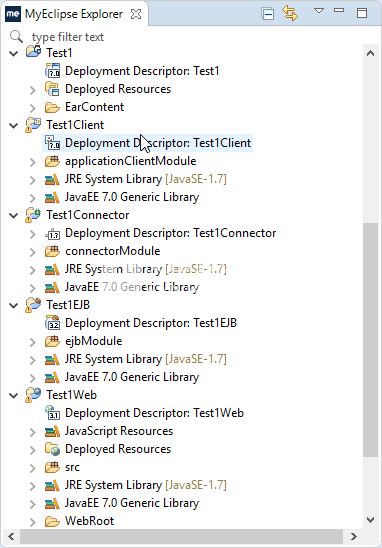
Task: Select the WebRoot folder entry
Action: coord(89,521)
